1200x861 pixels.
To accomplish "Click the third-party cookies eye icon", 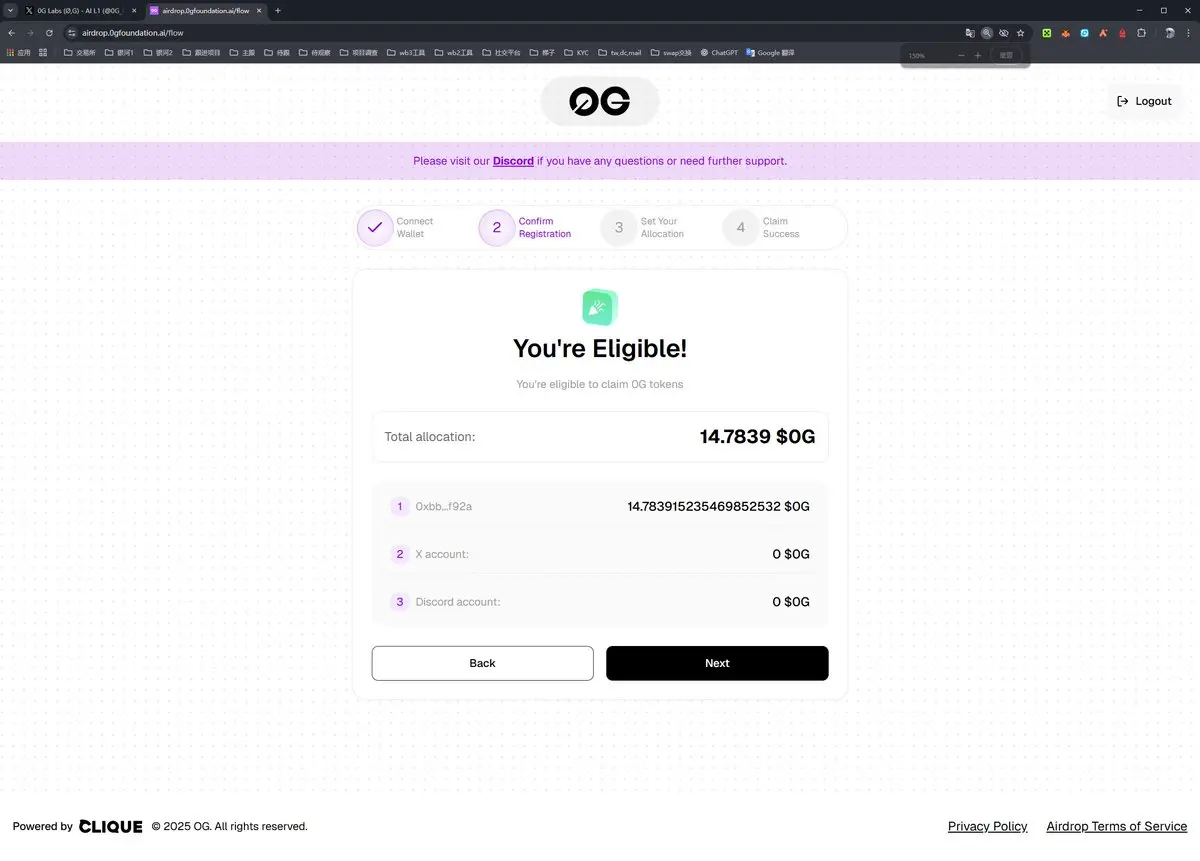I will pyautogui.click(x=1004, y=33).
